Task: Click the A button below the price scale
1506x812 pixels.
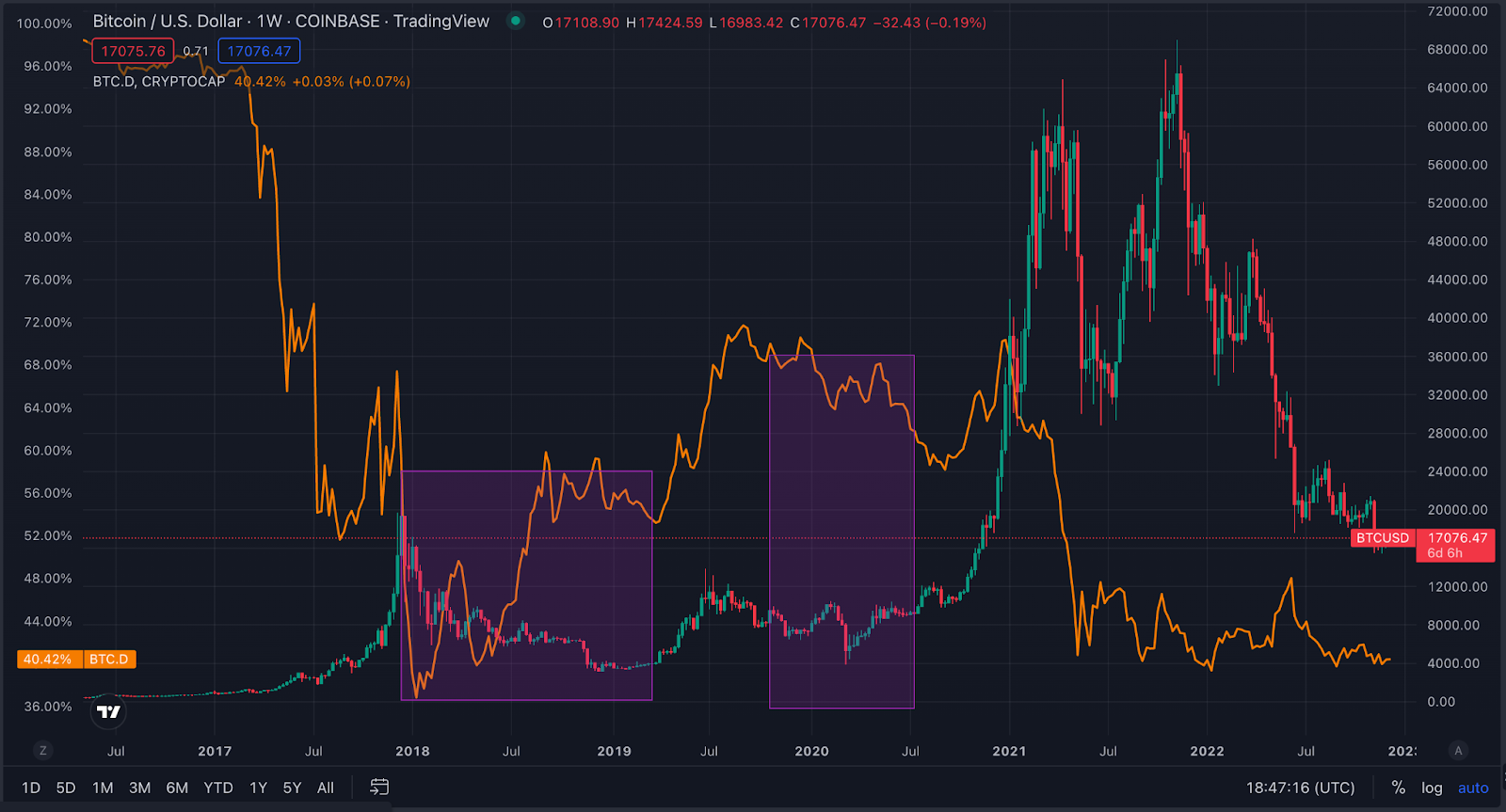Action: pyautogui.click(x=1459, y=751)
